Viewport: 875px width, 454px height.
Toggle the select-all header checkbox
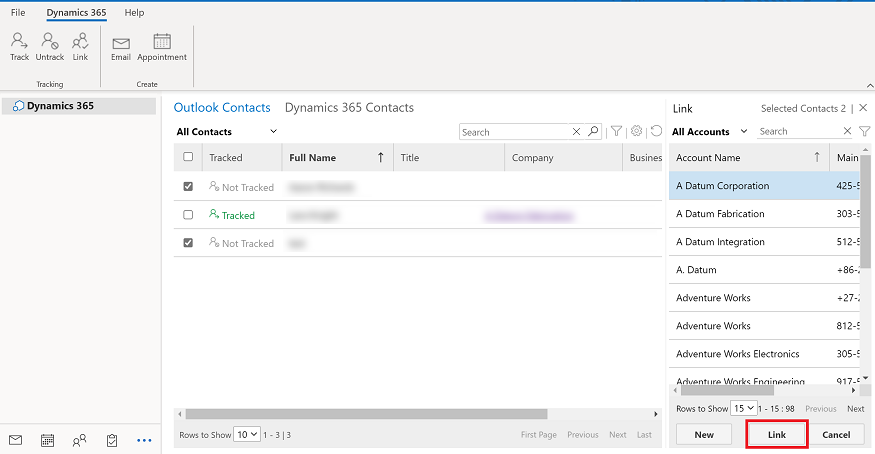click(x=188, y=157)
